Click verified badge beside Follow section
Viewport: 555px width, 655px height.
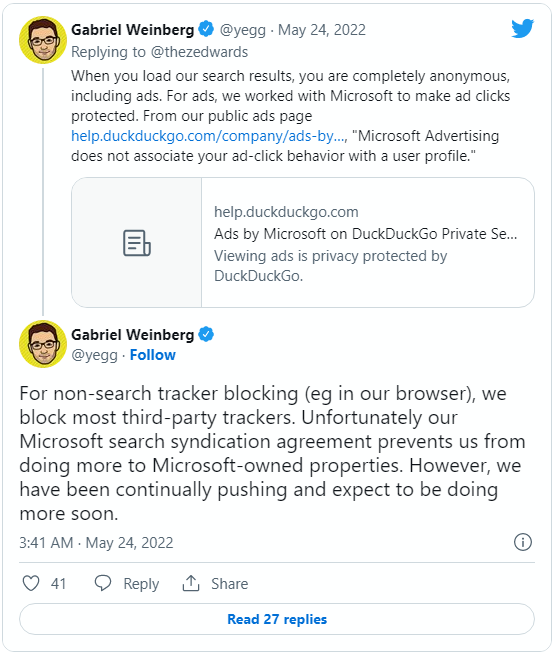(x=206, y=334)
